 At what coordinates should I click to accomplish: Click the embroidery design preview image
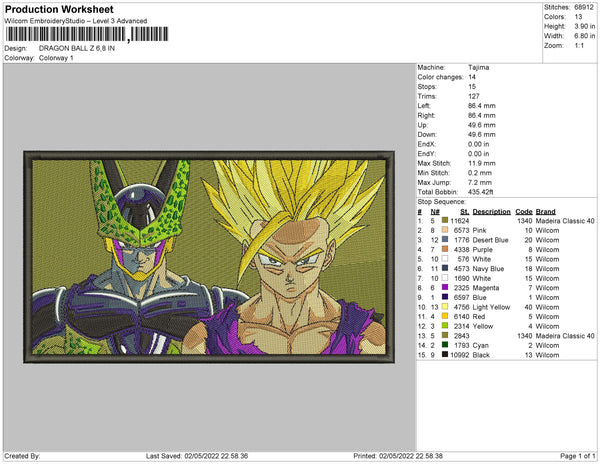[209, 257]
